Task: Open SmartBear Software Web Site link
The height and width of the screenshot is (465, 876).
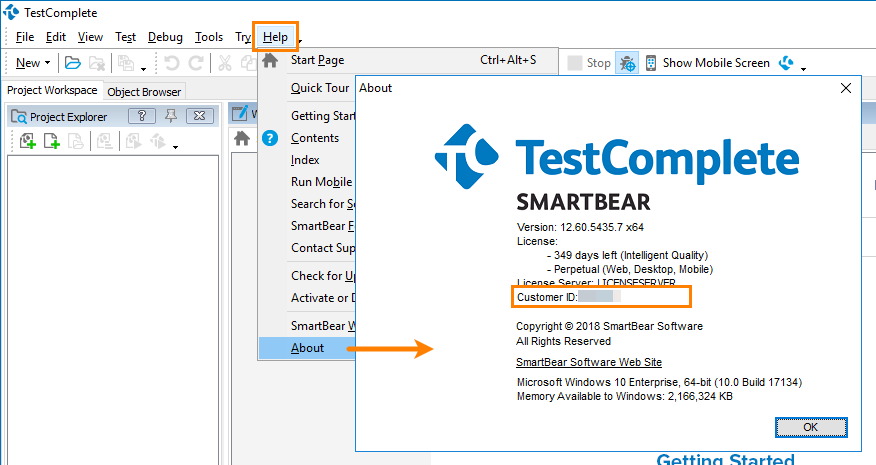Action: pos(589,362)
